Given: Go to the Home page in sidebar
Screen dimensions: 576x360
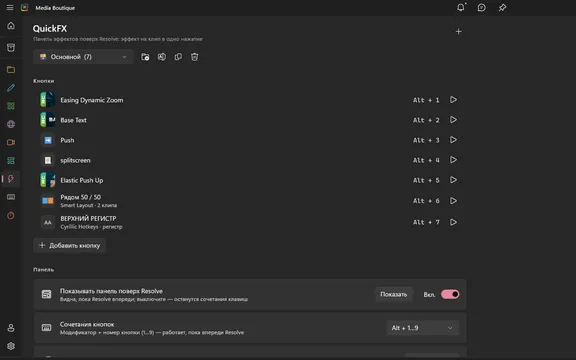Looking at the screenshot, I should click(11, 26).
